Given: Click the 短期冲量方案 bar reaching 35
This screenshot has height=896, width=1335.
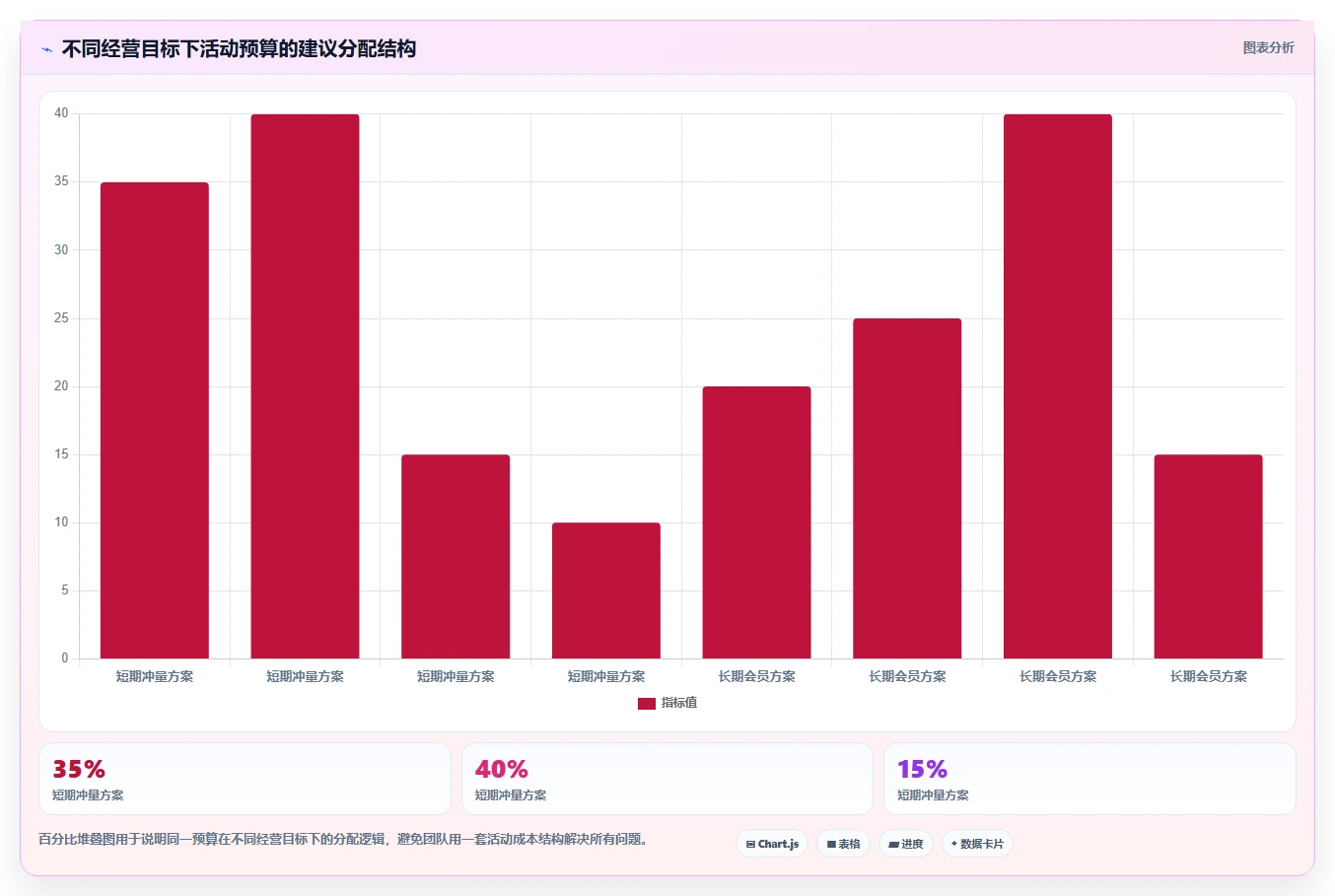Looking at the screenshot, I should pyautogui.click(x=155, y=421).
